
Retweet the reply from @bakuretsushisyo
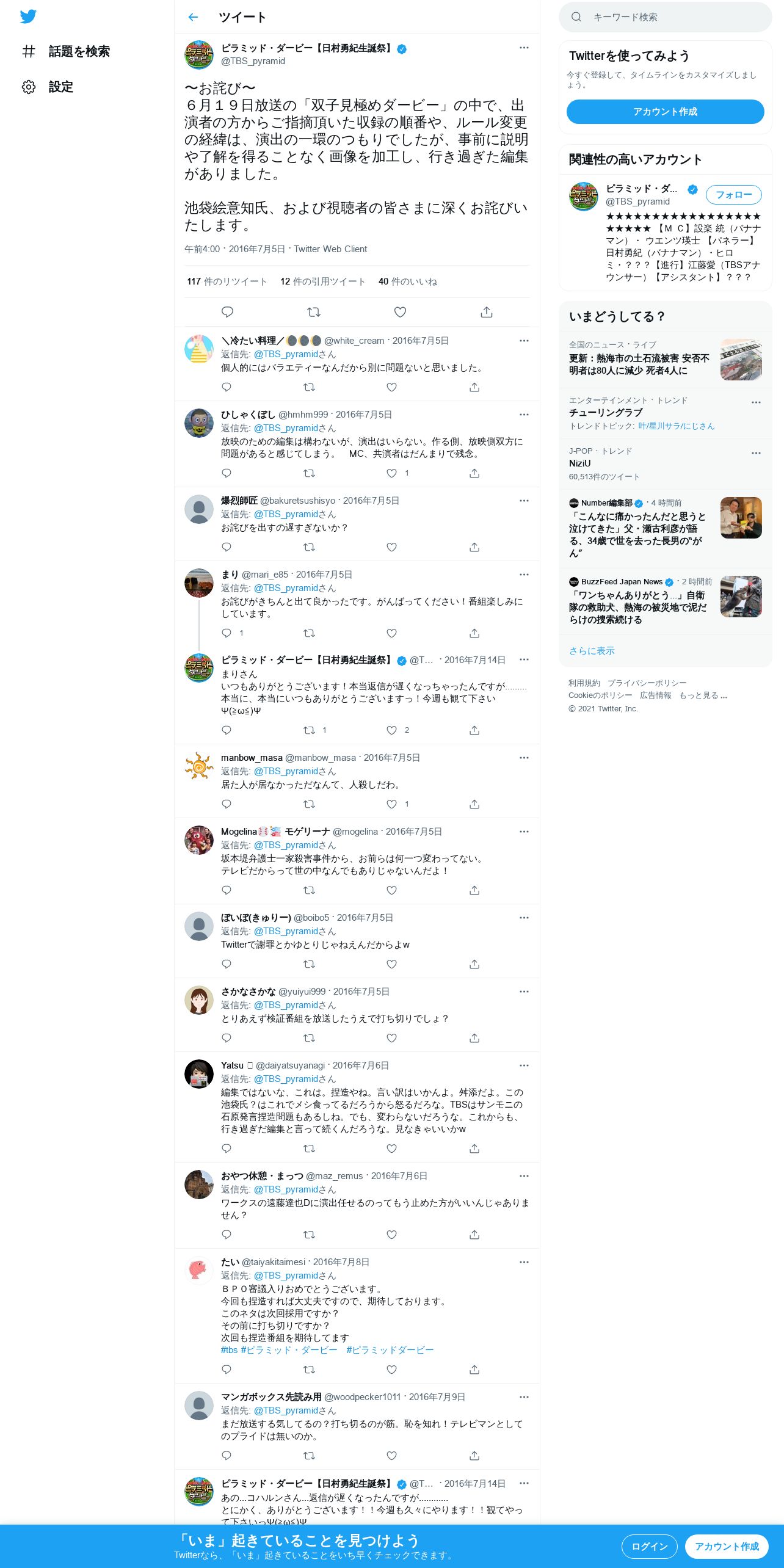click(310, 547)
